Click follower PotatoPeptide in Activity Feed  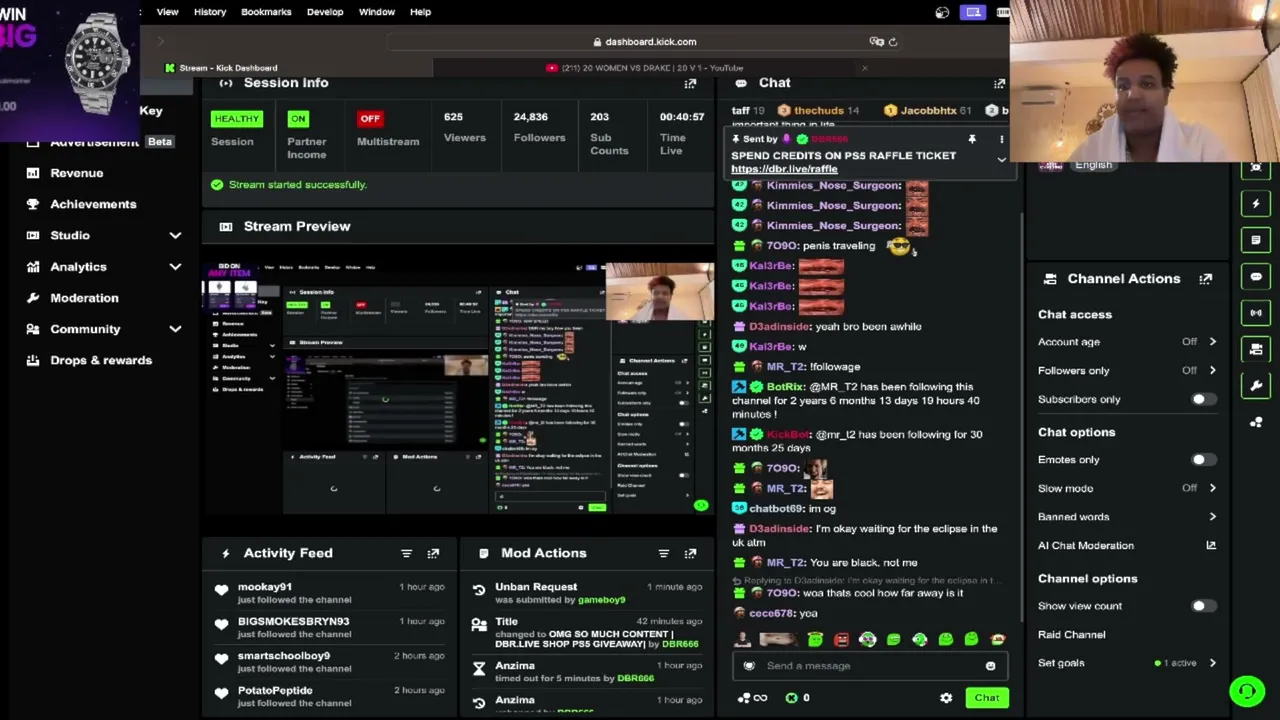tap(275, 690)
